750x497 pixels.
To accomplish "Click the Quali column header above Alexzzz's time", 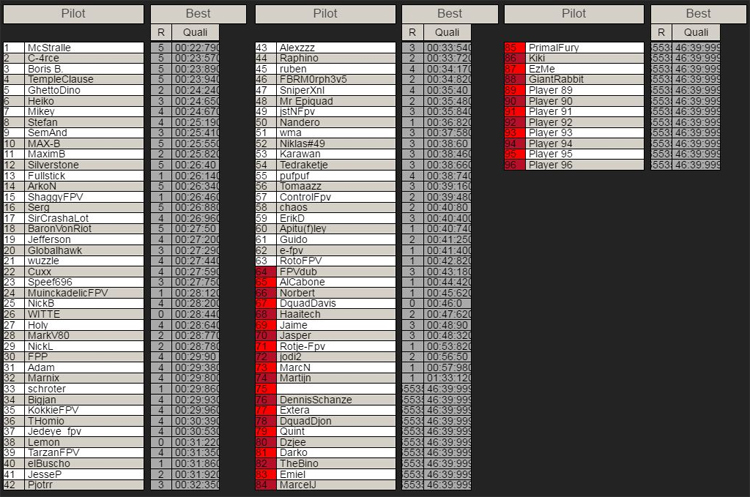I will pos(449,32).
